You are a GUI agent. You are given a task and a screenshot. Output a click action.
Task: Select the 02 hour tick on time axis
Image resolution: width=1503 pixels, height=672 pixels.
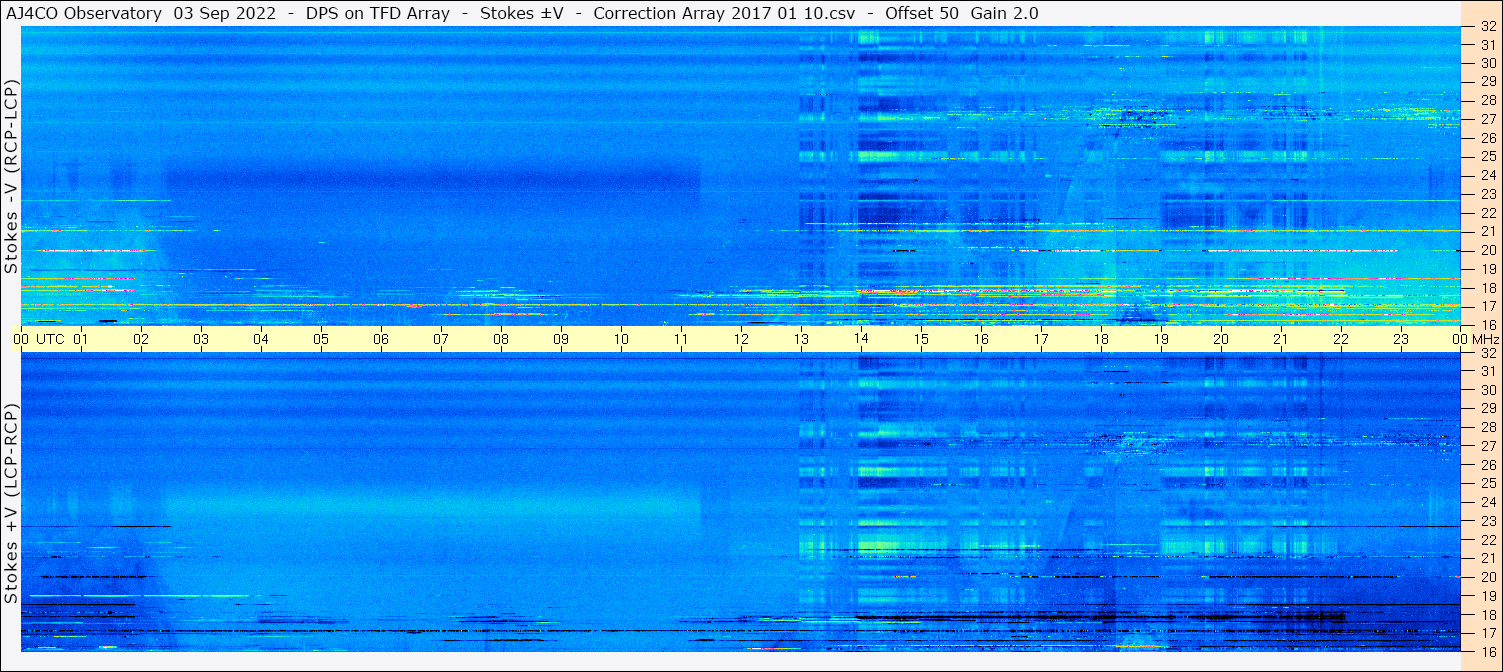click(x=141, y=339)
